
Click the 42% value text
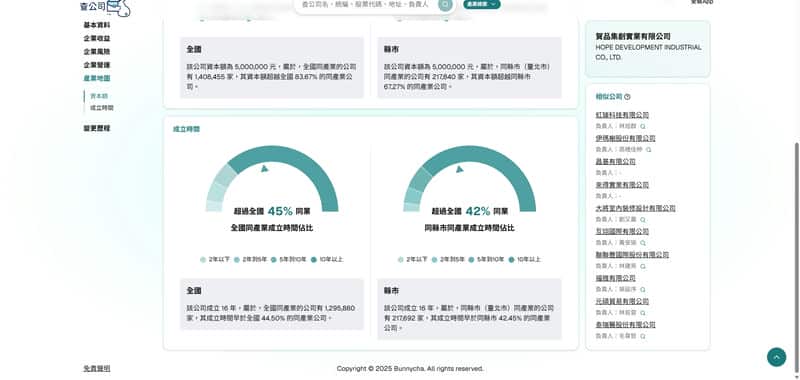click(x=478, y=211)
